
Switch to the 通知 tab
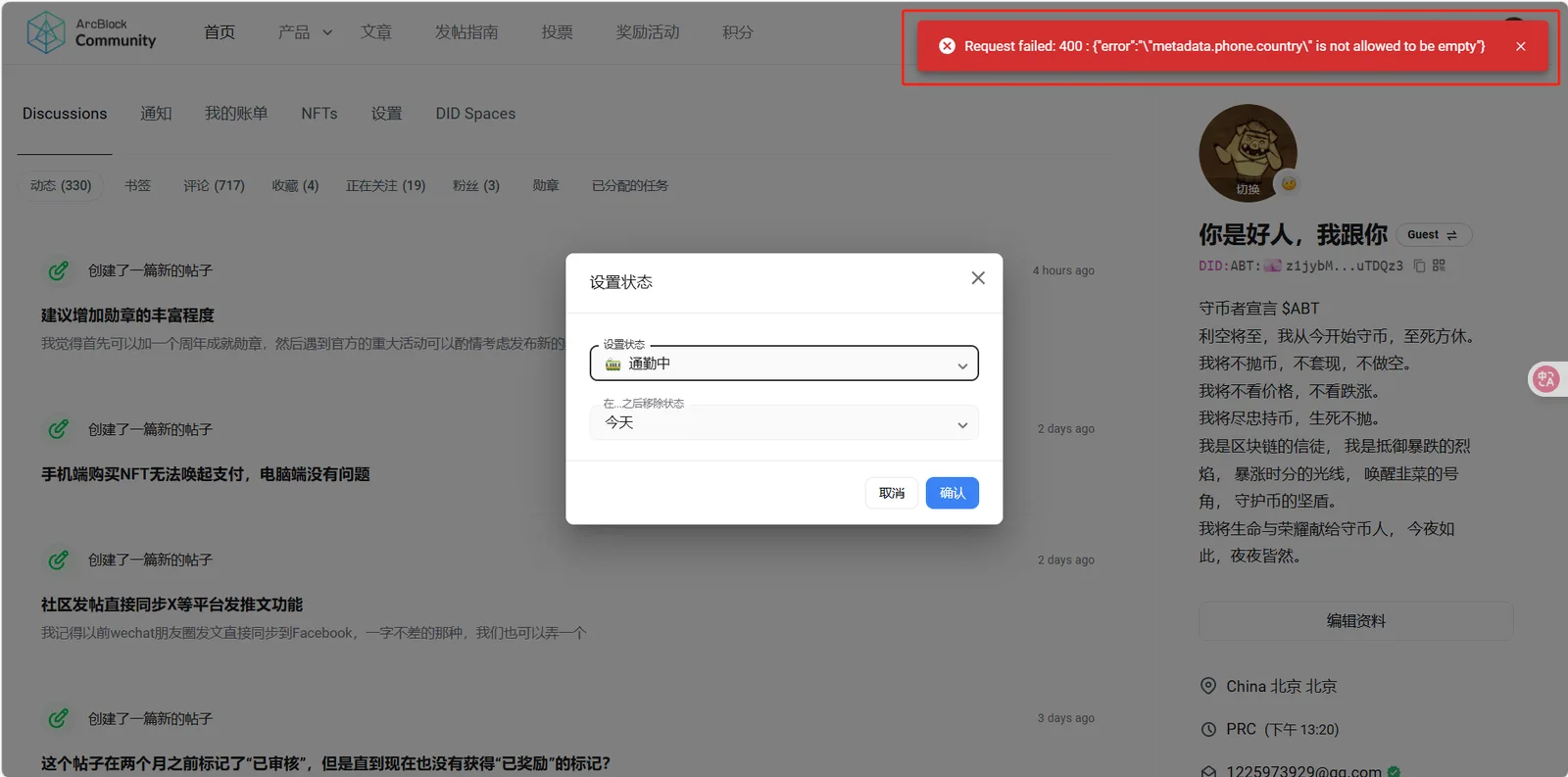pos(156,114)
